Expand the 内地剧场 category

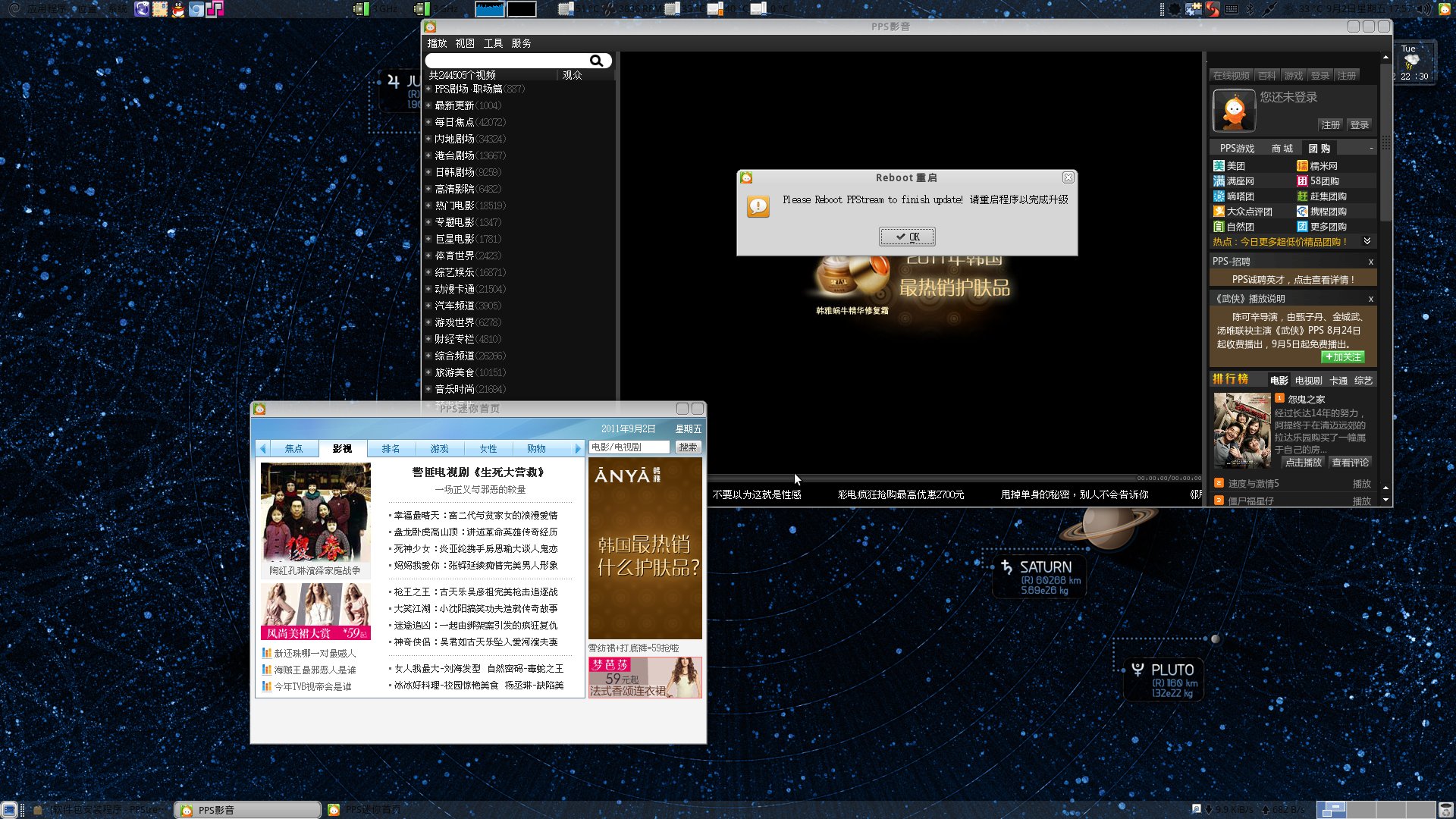point(428,139)
